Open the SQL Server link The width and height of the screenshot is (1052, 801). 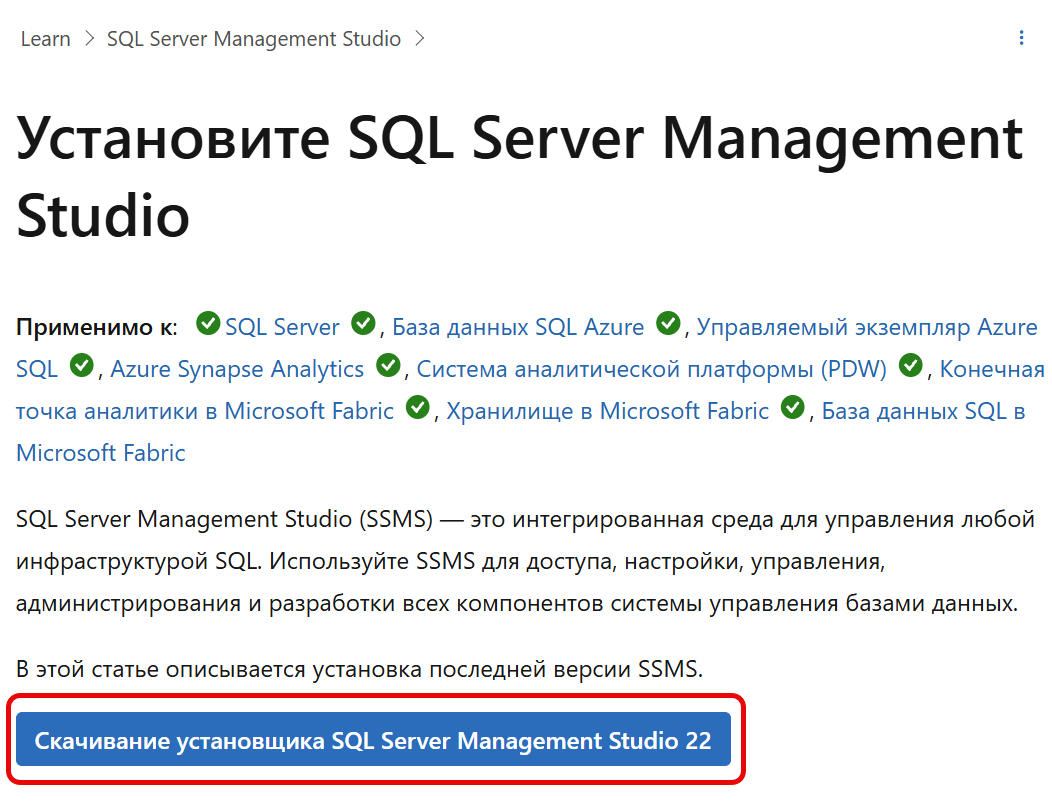[282, 327]
